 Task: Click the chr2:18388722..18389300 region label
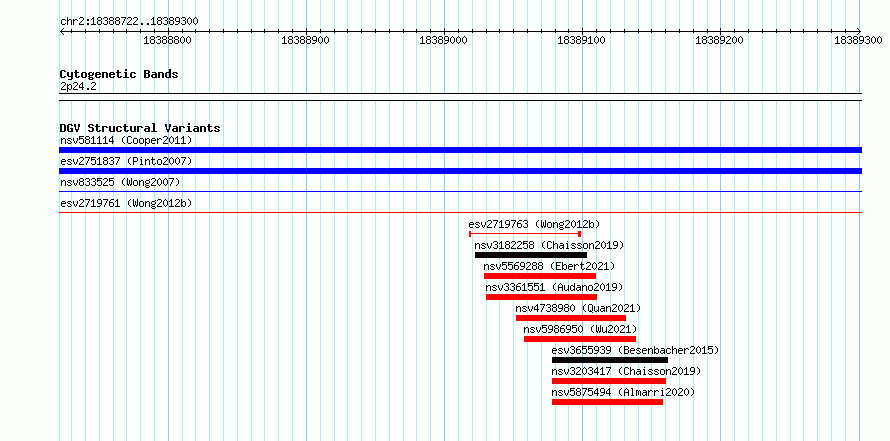click(x=129, y=22)
